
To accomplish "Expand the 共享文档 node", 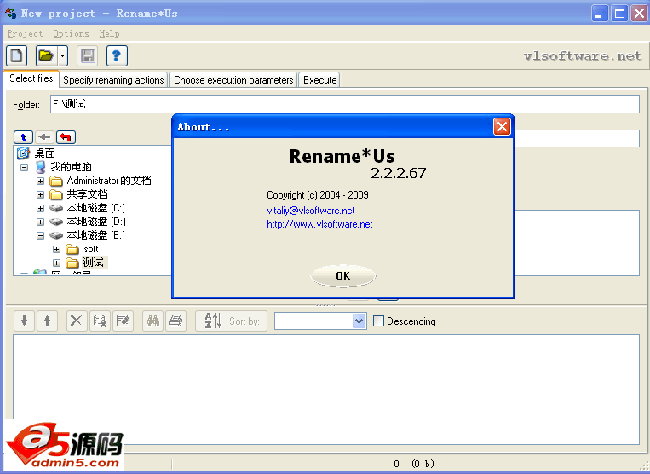I will [40, 194].
